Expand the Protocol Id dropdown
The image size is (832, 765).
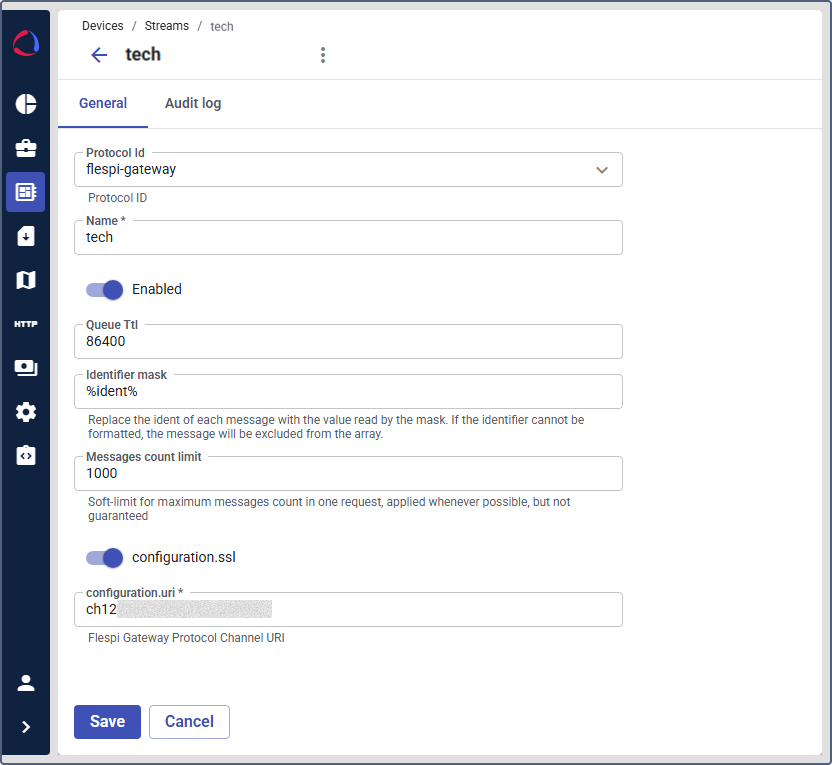pos(601,170)
